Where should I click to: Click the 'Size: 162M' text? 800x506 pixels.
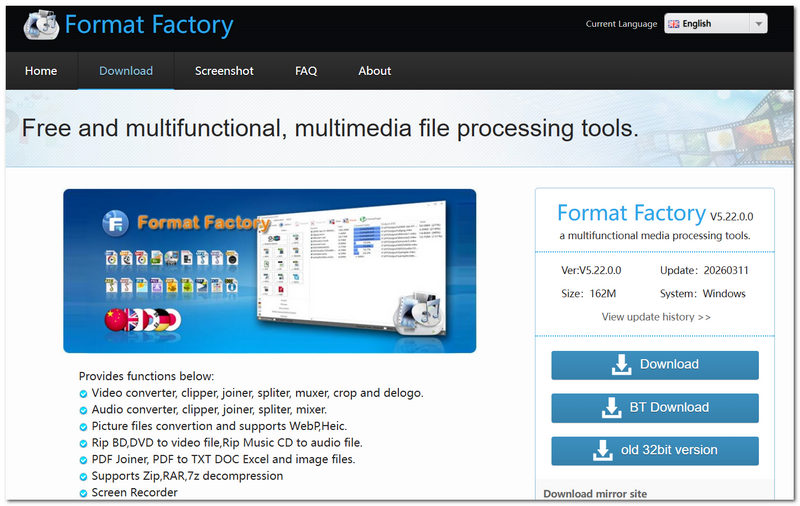[588, 294]
